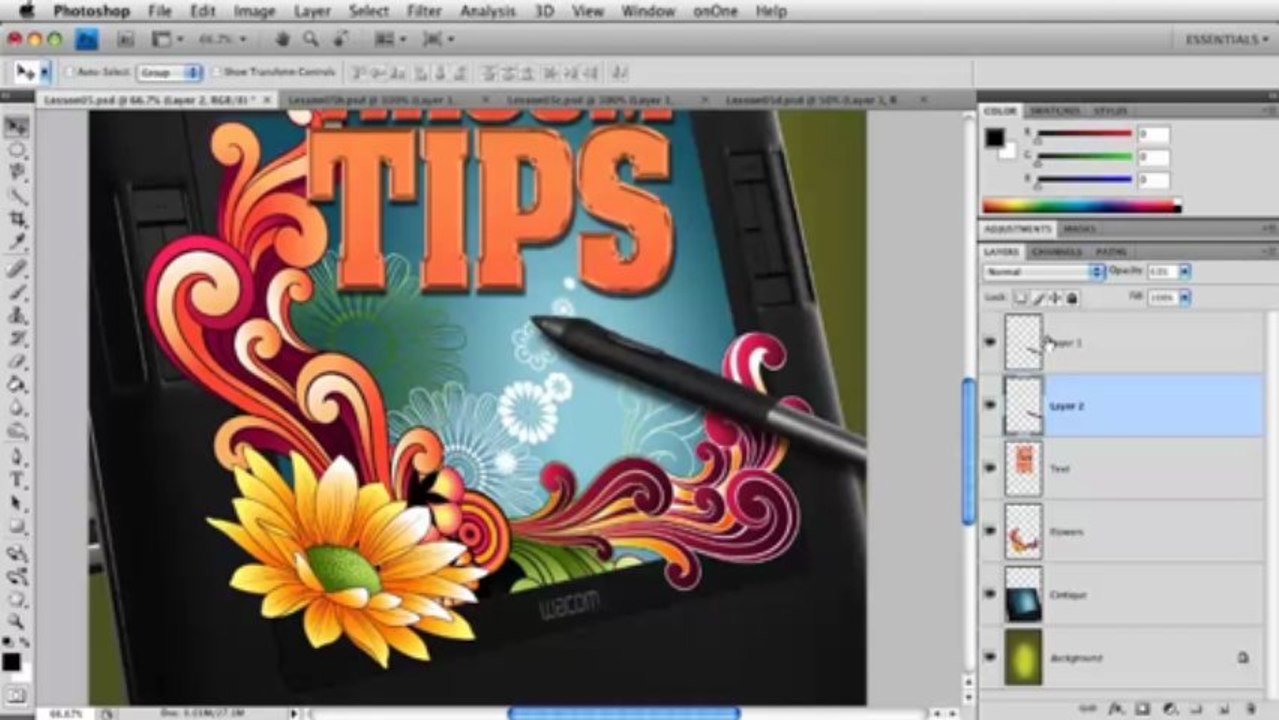Screen dimensions: 1279x720
Task: Click the Lock image pixels brush icon
Action: [x=1038, y=298]
